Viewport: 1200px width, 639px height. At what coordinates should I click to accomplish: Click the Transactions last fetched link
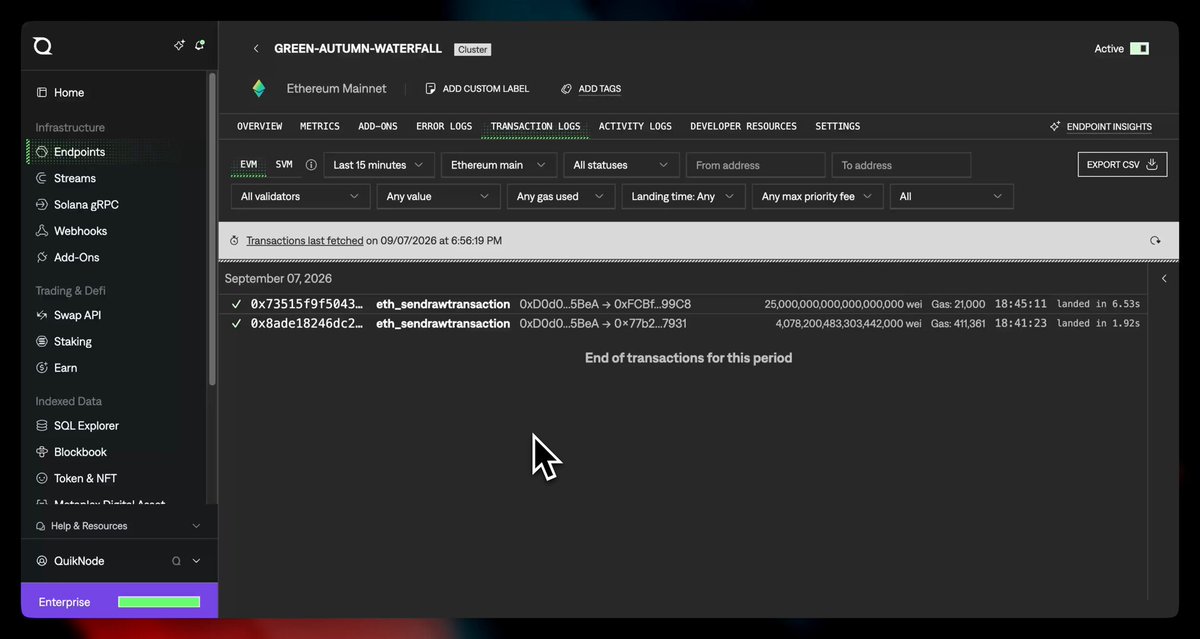tap(305, 241)
